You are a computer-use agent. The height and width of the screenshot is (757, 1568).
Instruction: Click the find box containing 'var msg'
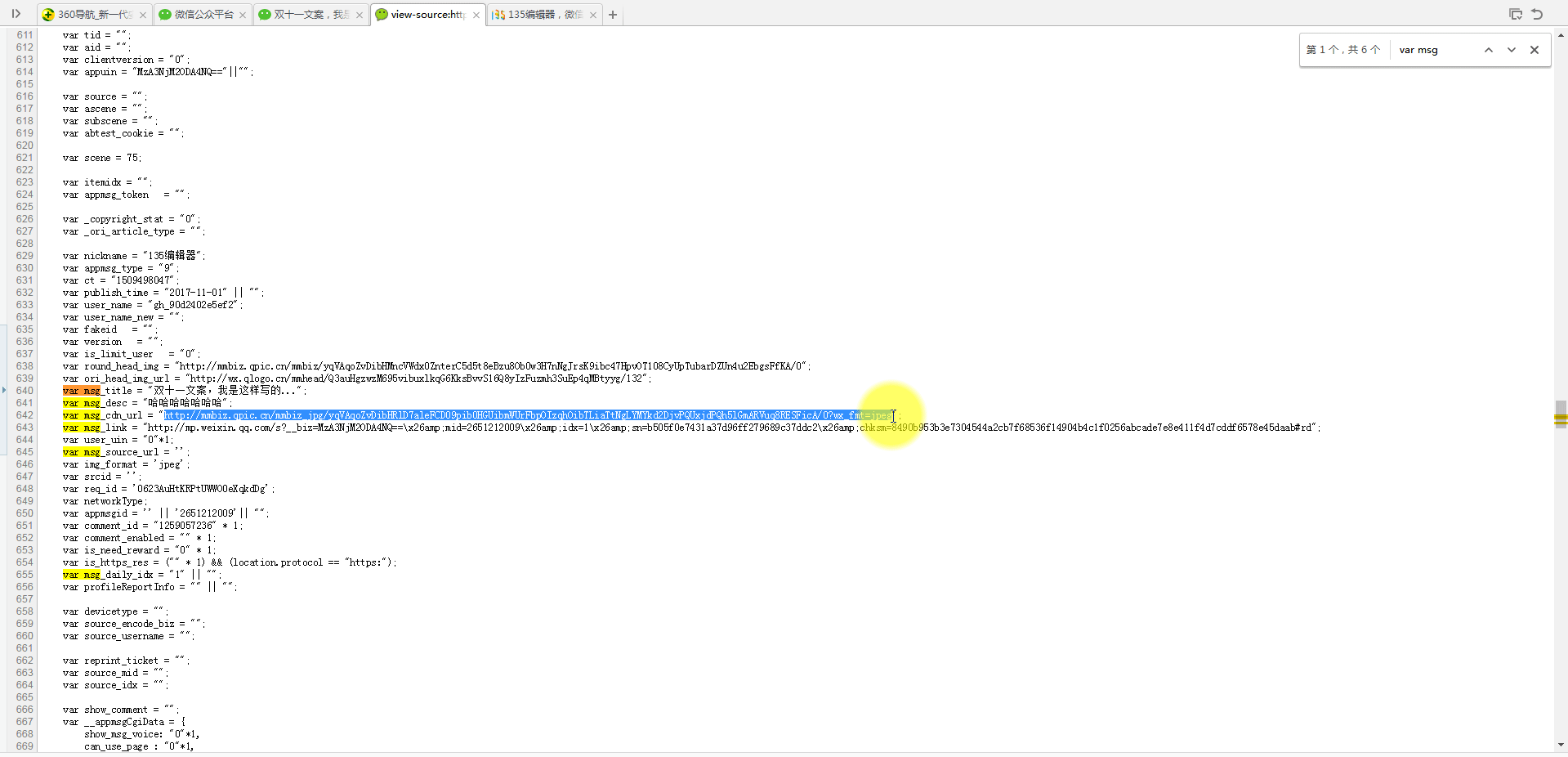[x=1435, y=50]
